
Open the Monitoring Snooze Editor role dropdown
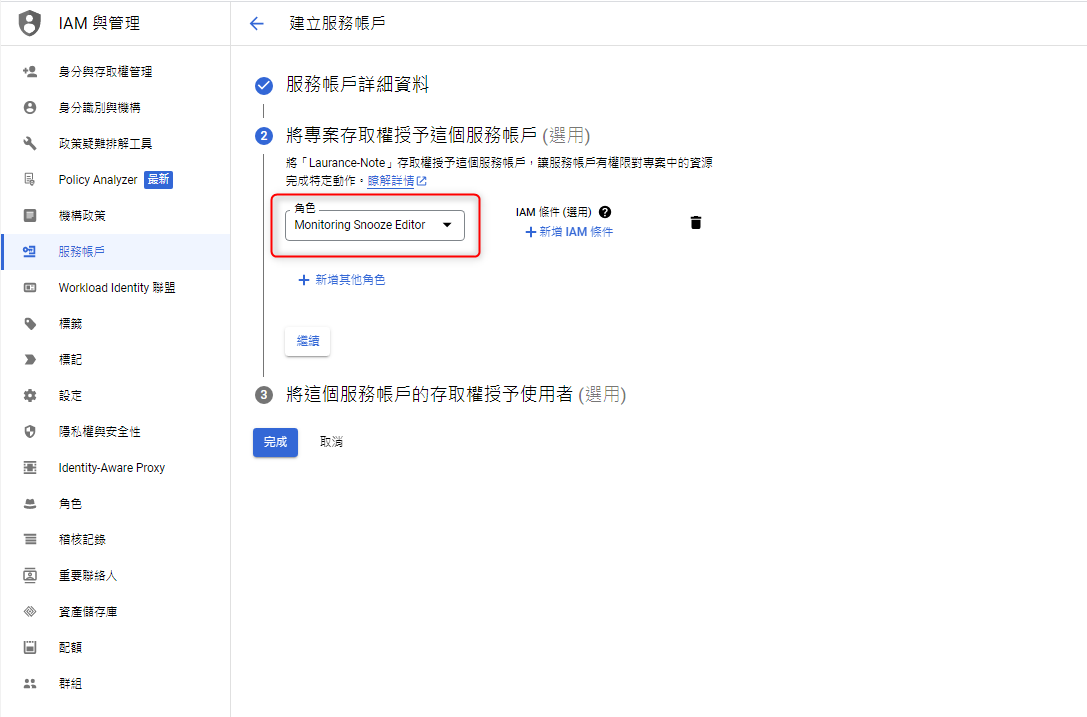[375, 225]
